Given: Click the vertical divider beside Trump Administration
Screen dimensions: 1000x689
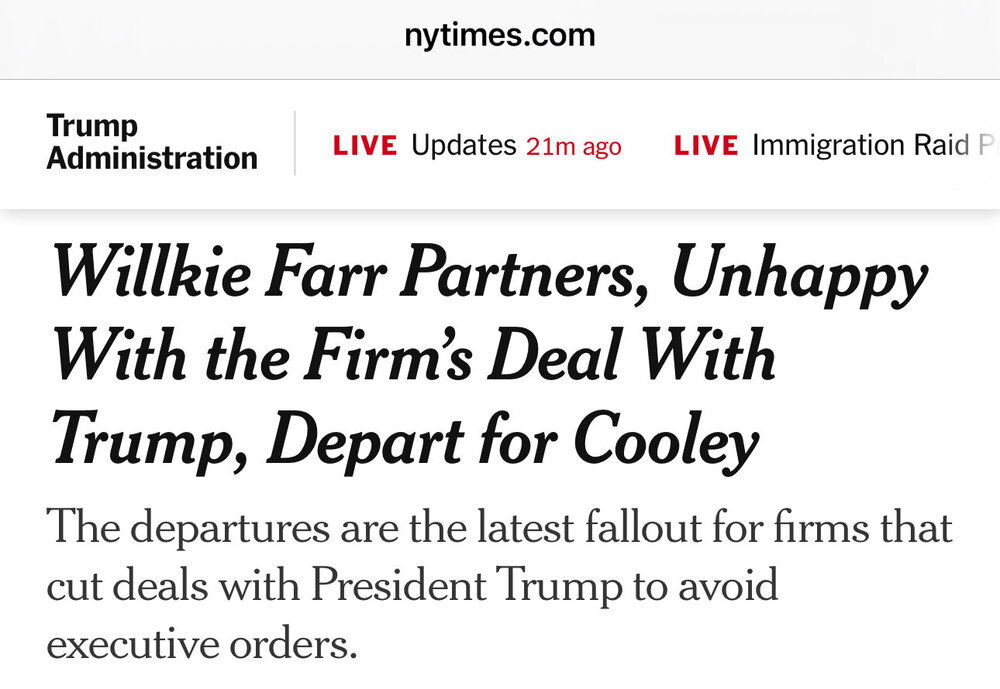Looking at the screenshot, I should click(x=295, y=143).
